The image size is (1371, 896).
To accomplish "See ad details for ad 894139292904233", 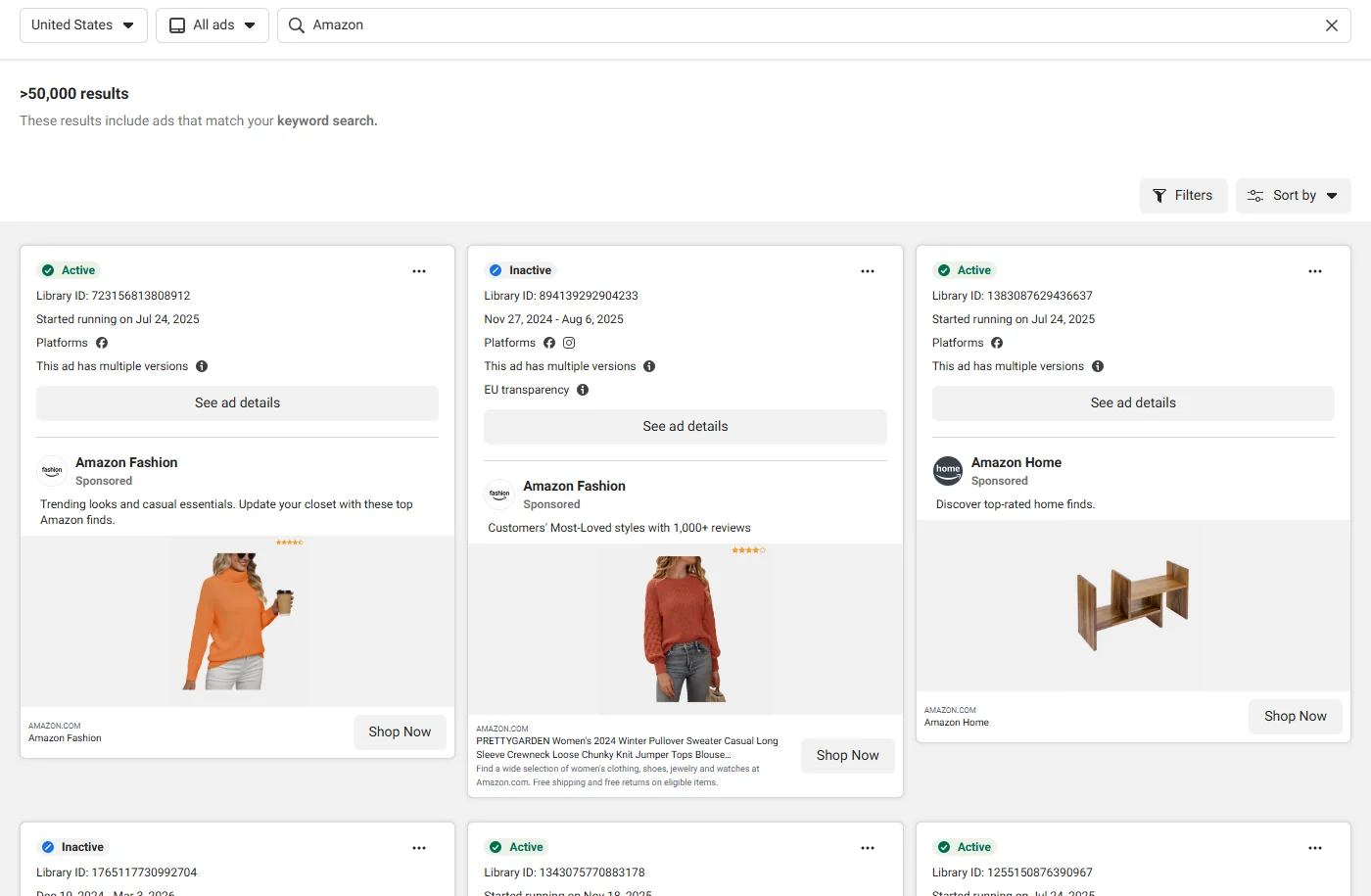I will [685, 427].
